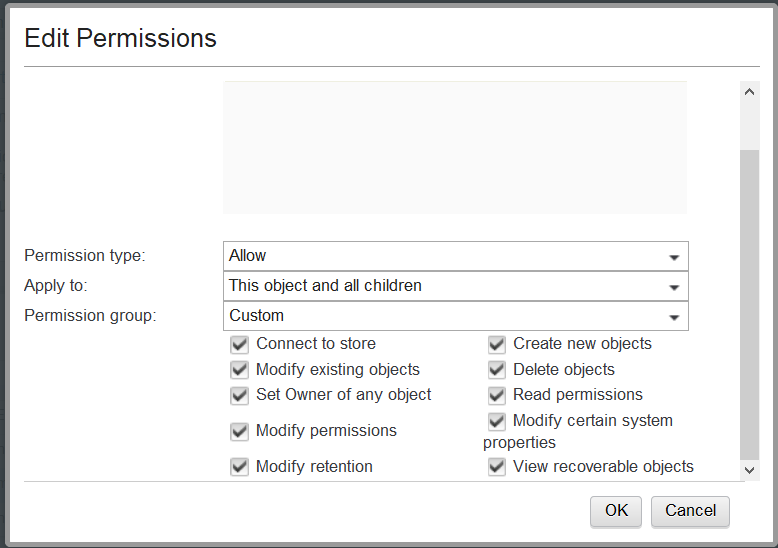The width and height of the screenshot is (778, 548).
Task: Uncheck the Delete objects checkbox
Action: tap(497, 370)
